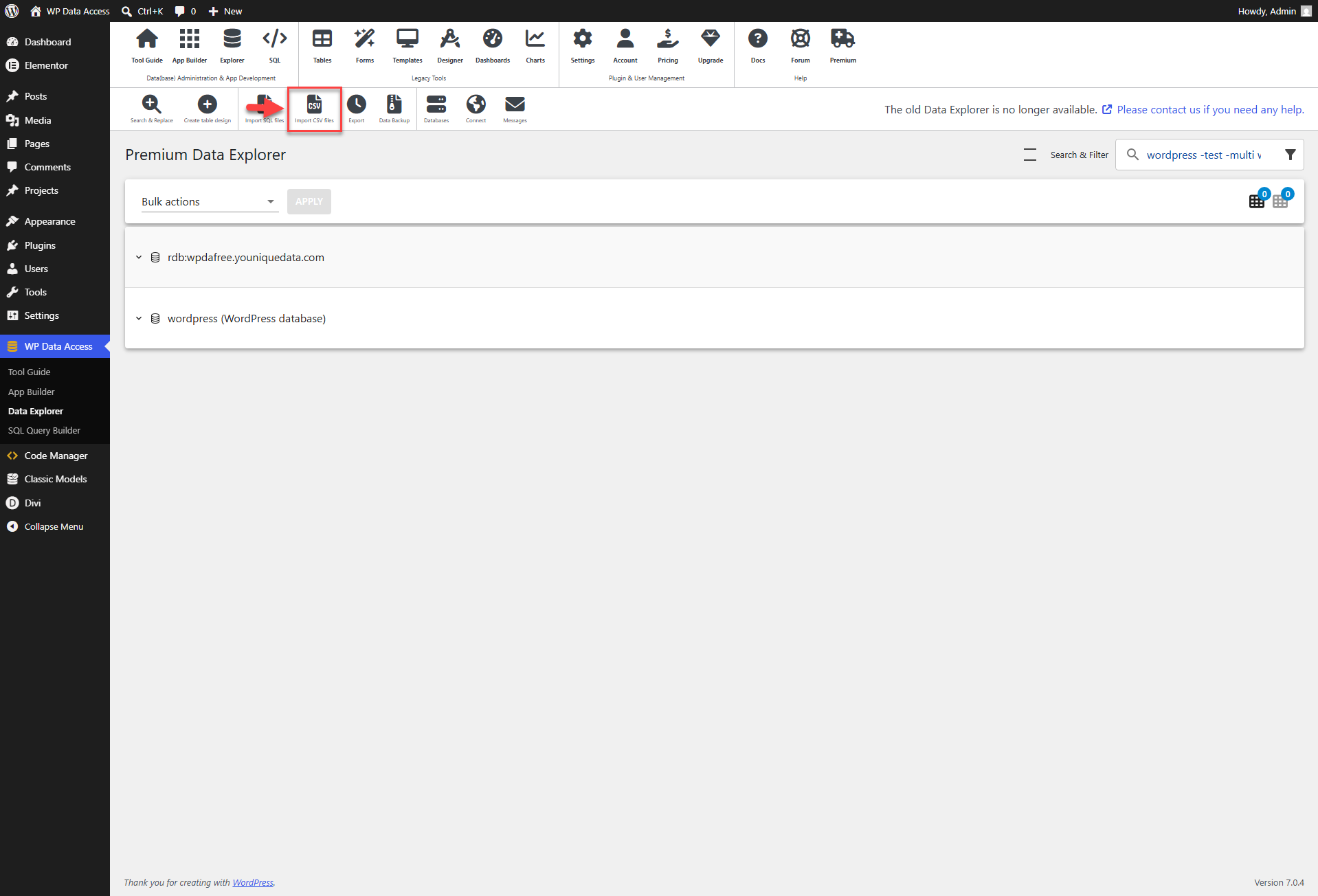Open Ctrl+K search in admin bar
The height and width of the screenshot is (896, 1318).
point(143,11)
